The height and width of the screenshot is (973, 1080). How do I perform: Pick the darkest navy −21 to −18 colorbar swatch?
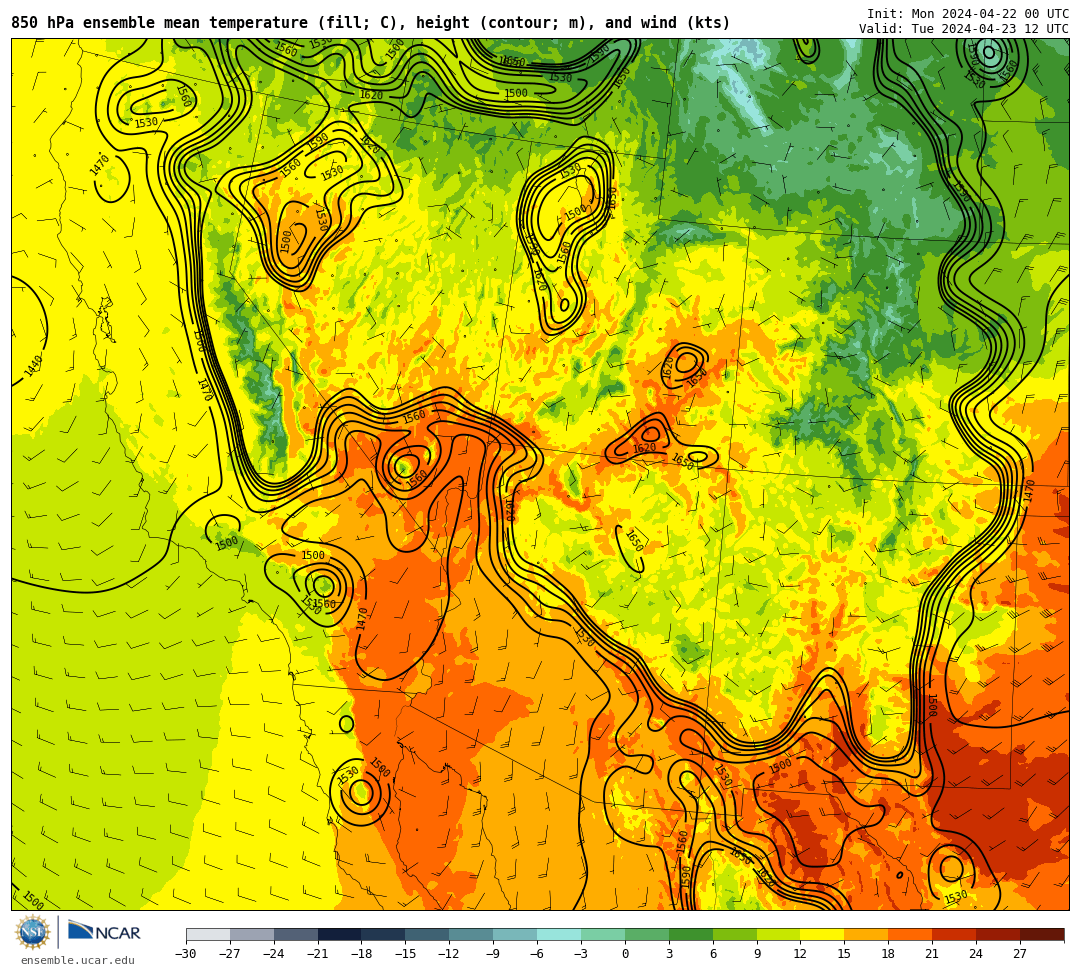pos(340,934)
